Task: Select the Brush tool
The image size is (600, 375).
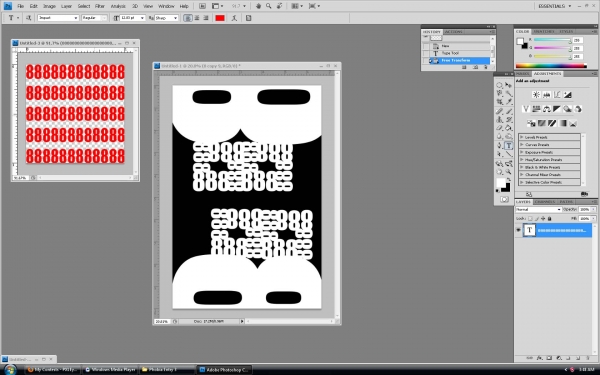Action: click(x=509, y=111)
